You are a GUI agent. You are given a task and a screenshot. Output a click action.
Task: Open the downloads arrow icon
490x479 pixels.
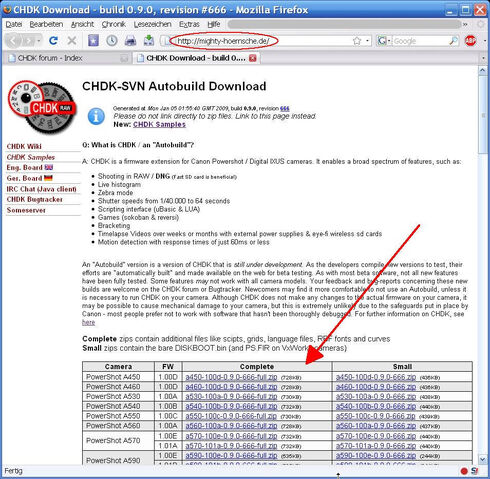click(149, 40)
